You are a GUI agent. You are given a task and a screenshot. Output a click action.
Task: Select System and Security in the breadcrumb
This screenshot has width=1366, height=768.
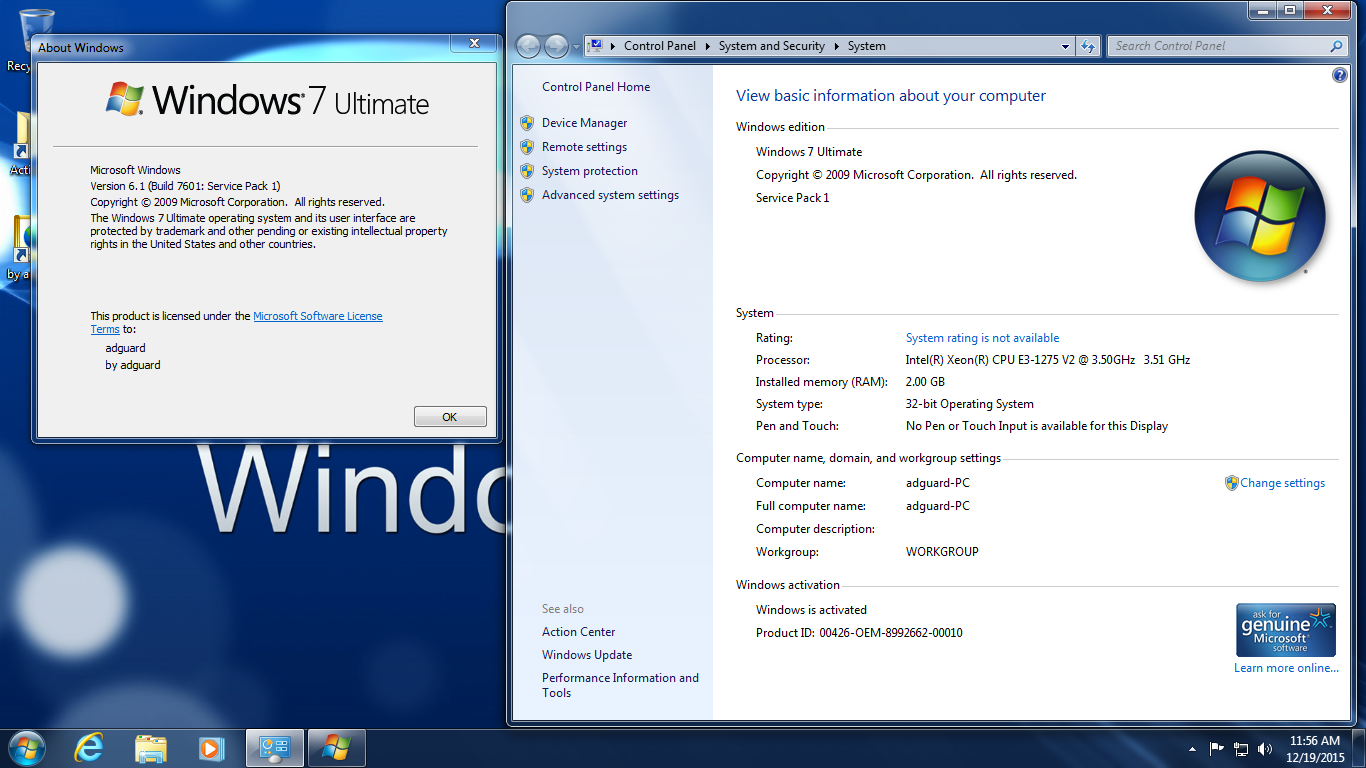(x=771, y=46)
